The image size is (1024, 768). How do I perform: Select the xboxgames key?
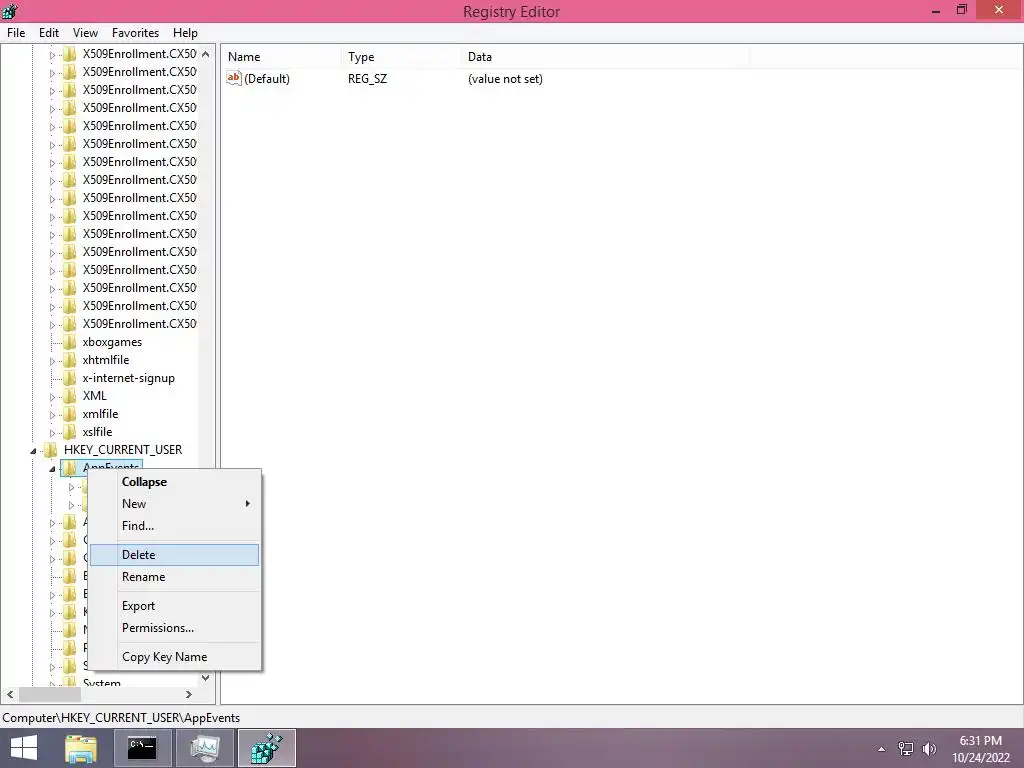[112, 342]
